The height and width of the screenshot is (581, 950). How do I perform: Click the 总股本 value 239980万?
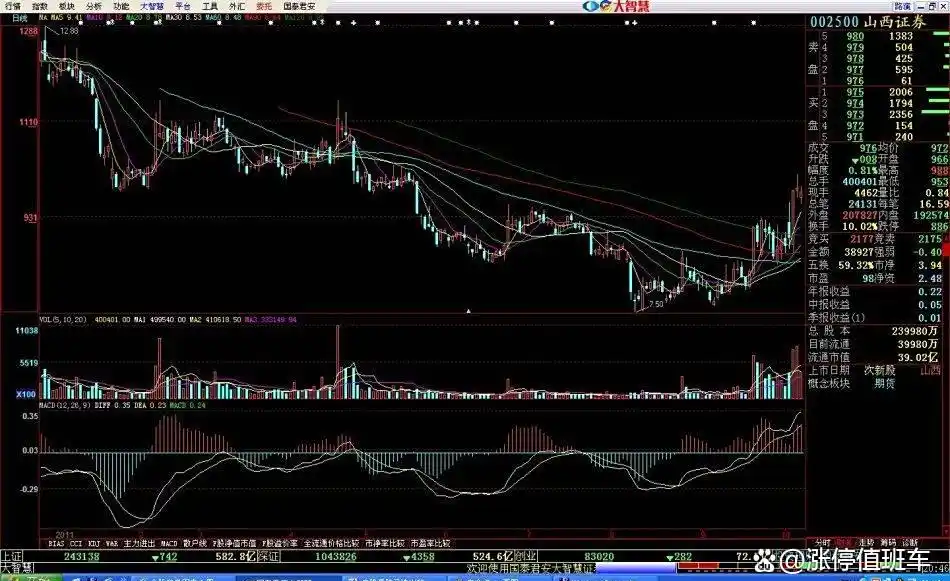[914, 331]
